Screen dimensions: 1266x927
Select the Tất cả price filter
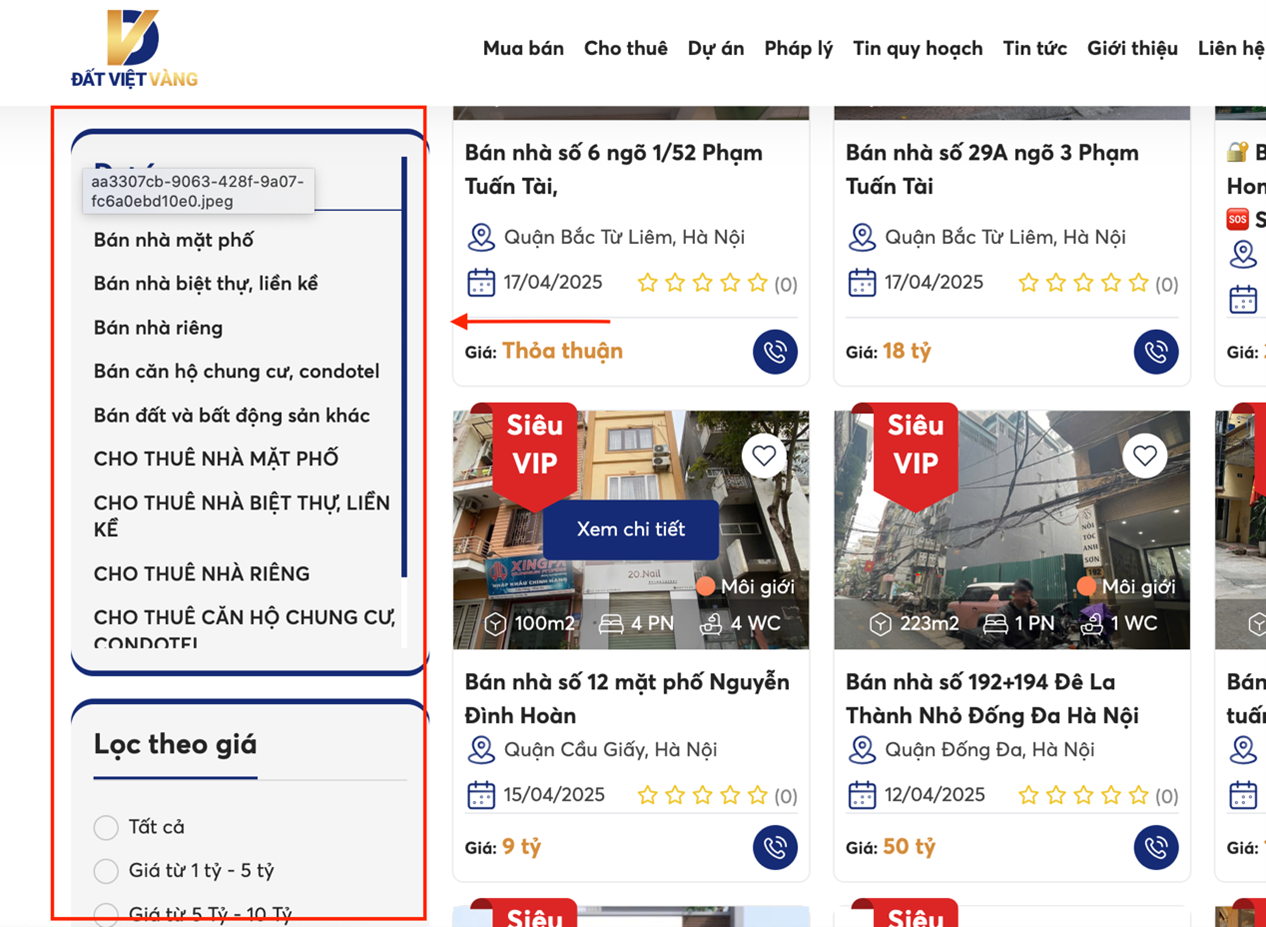point(106,828)
